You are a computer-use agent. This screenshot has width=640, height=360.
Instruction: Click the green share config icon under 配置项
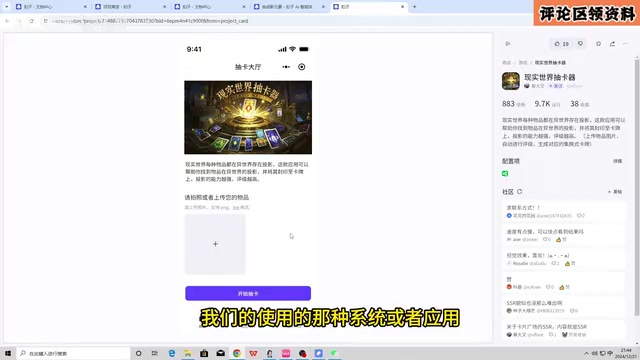click(x=505, y=173)
